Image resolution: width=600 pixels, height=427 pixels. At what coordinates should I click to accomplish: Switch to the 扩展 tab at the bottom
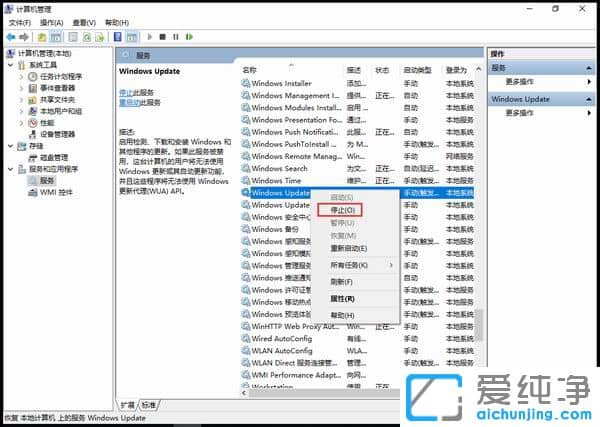(x=127, y=405)
